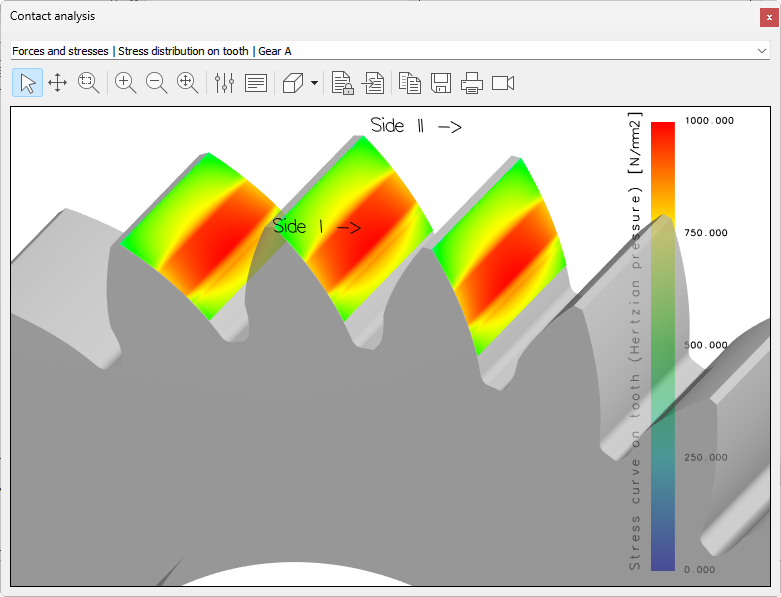The height and width of the screenshot is (597, 781).
Task: Click the zoom out magnifier
Action: click(157, 83)
